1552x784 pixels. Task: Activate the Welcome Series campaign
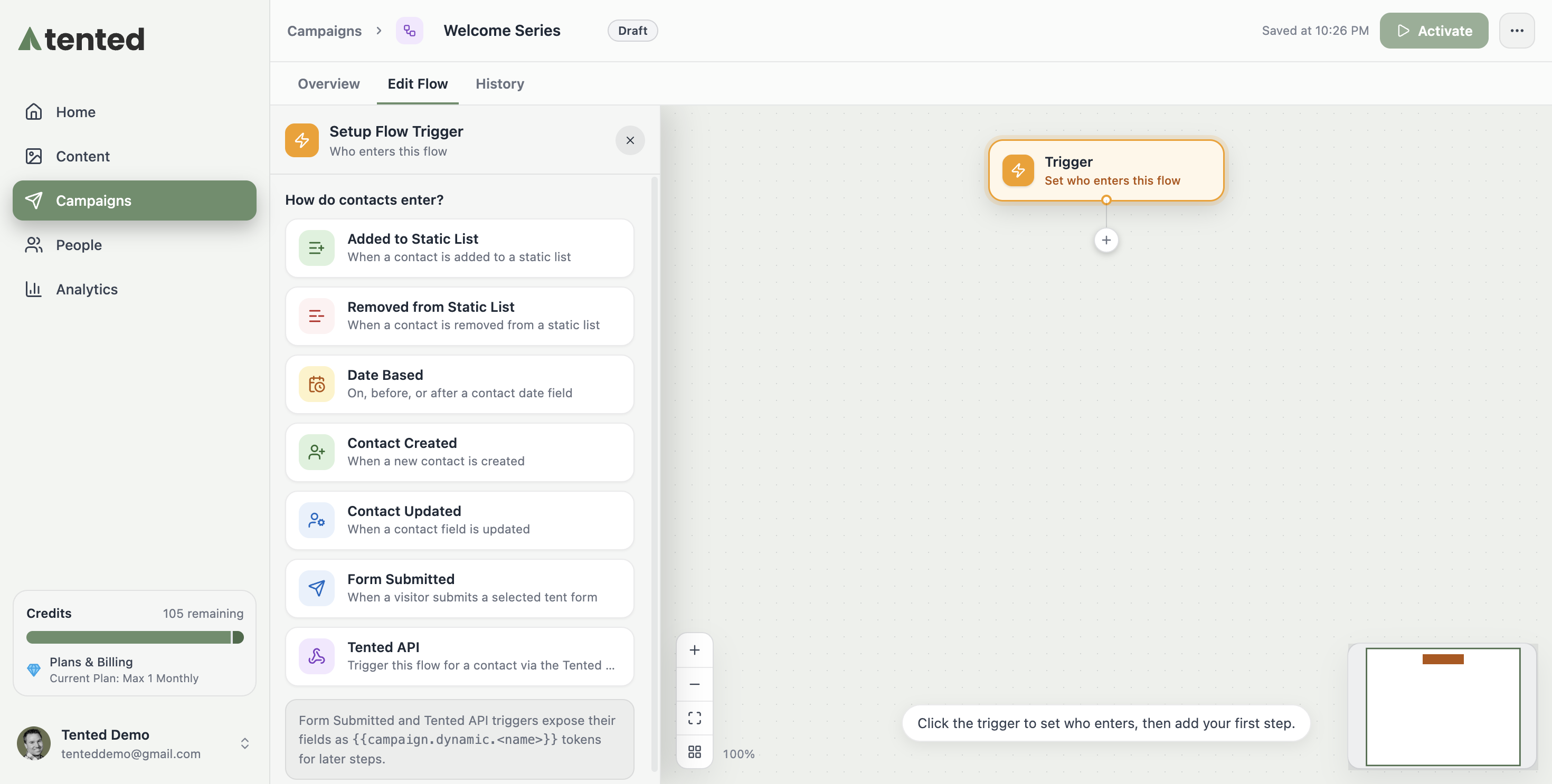coord(1434,31)
